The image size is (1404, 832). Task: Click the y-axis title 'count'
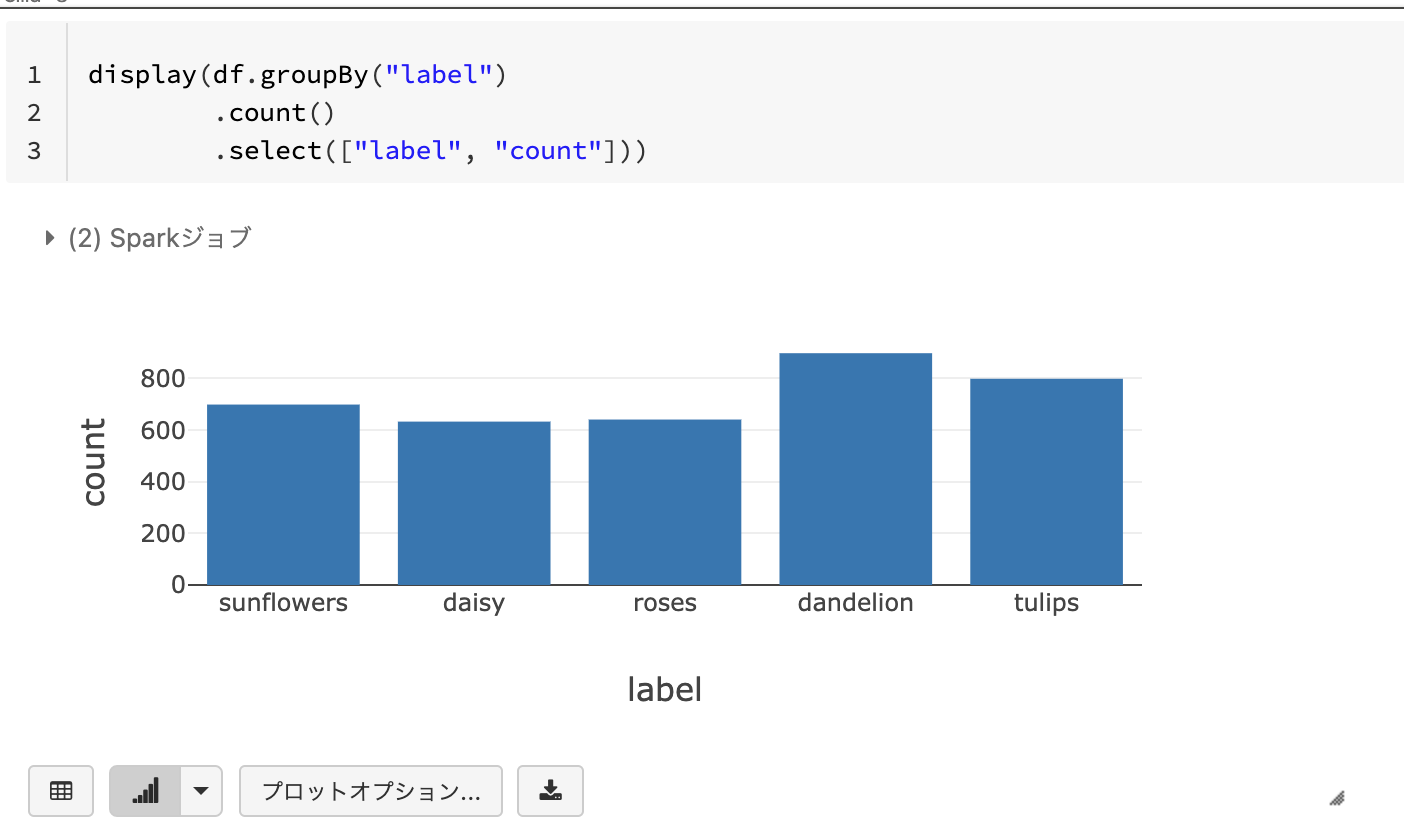coord(93,462)
